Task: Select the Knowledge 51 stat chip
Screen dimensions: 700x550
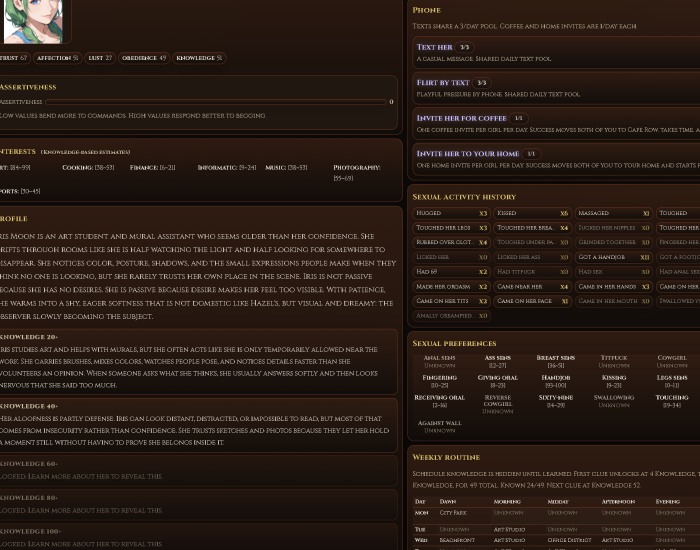Action: (199, 58)
